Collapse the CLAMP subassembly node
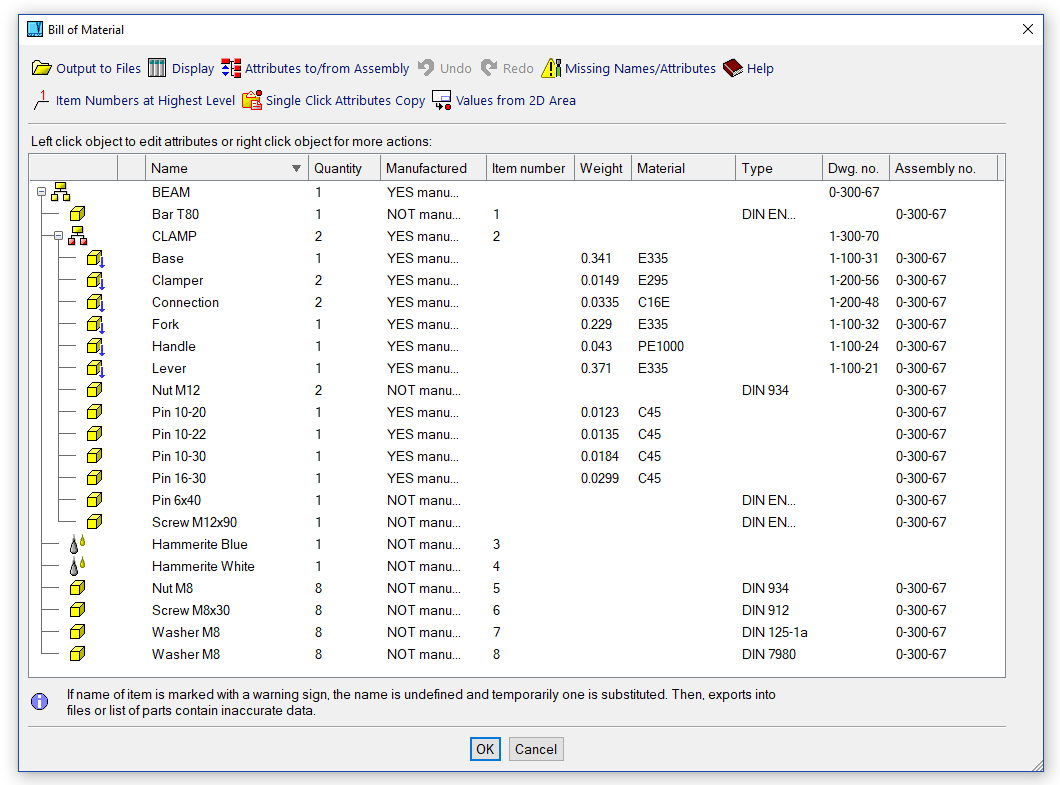1060x785 pixels. tap(58, 236)
